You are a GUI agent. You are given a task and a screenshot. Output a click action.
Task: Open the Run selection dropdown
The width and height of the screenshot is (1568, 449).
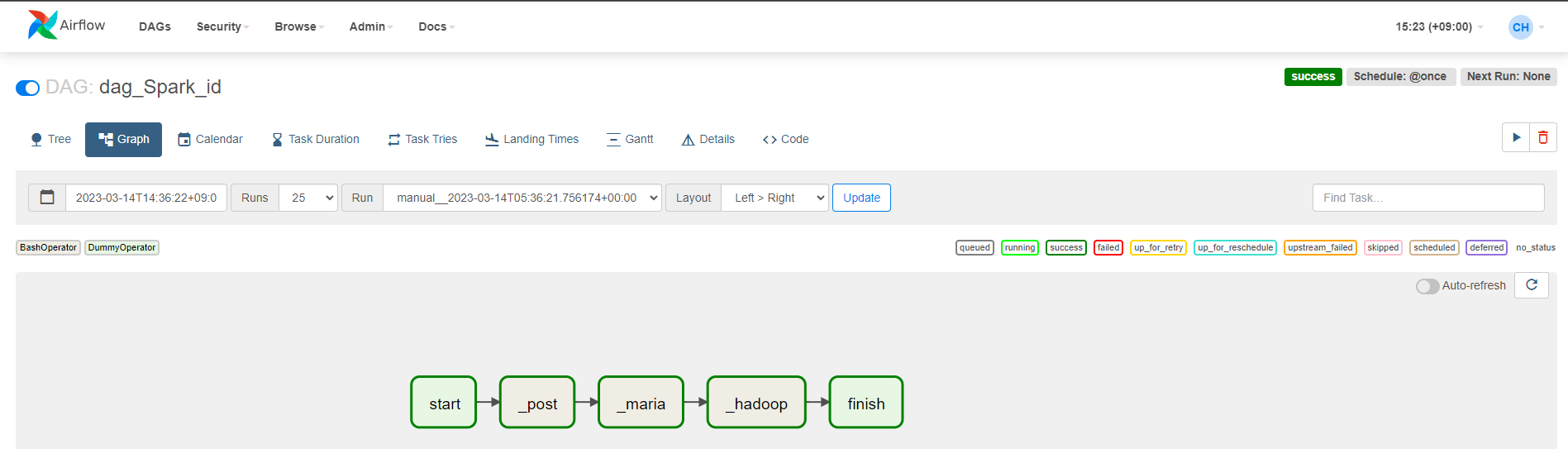click(522, 198)
